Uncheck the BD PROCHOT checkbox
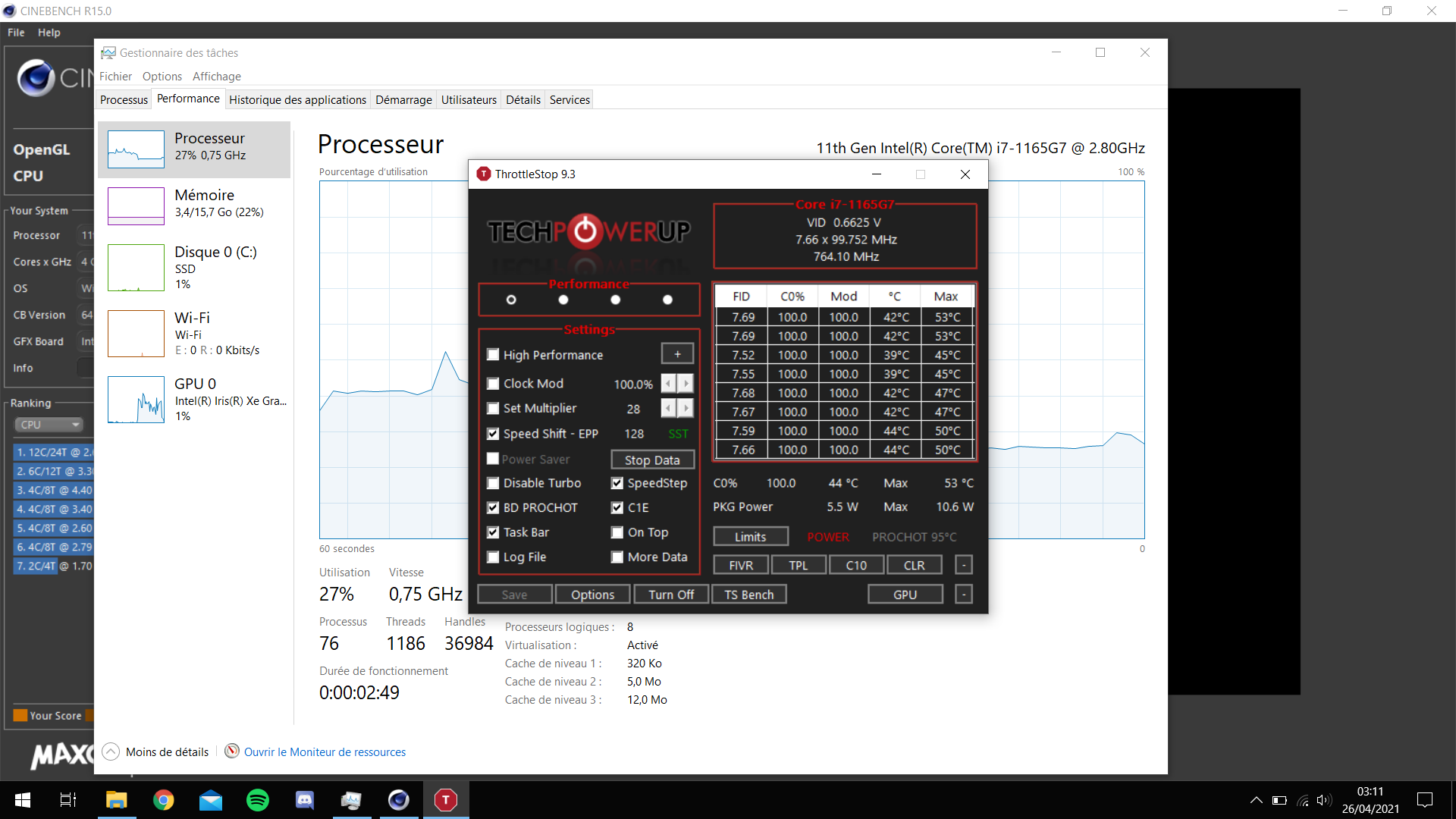This screenshot has width=1456, height=819. pos(493,508)
